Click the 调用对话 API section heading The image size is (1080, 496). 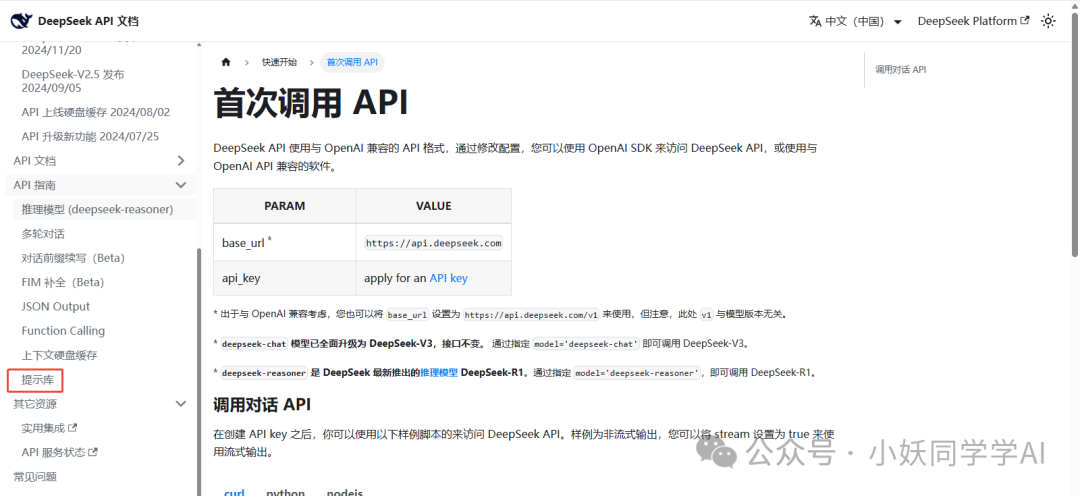[x=262, y=405]
